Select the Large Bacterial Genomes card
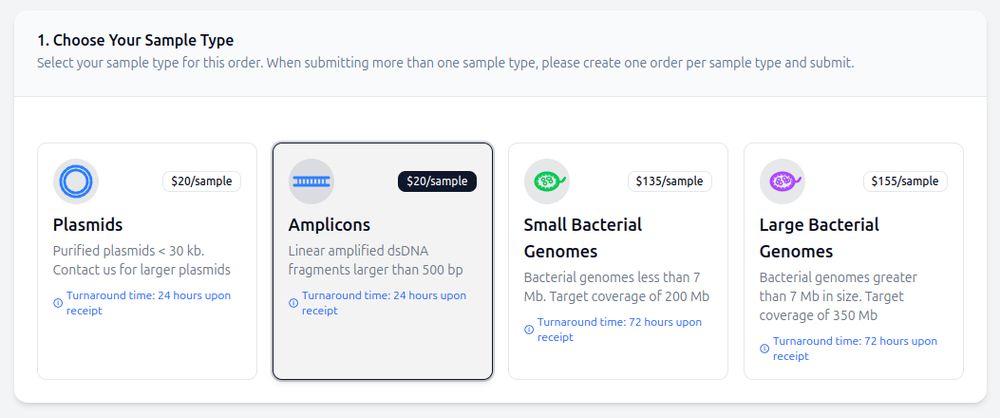 tap(854, 261)
